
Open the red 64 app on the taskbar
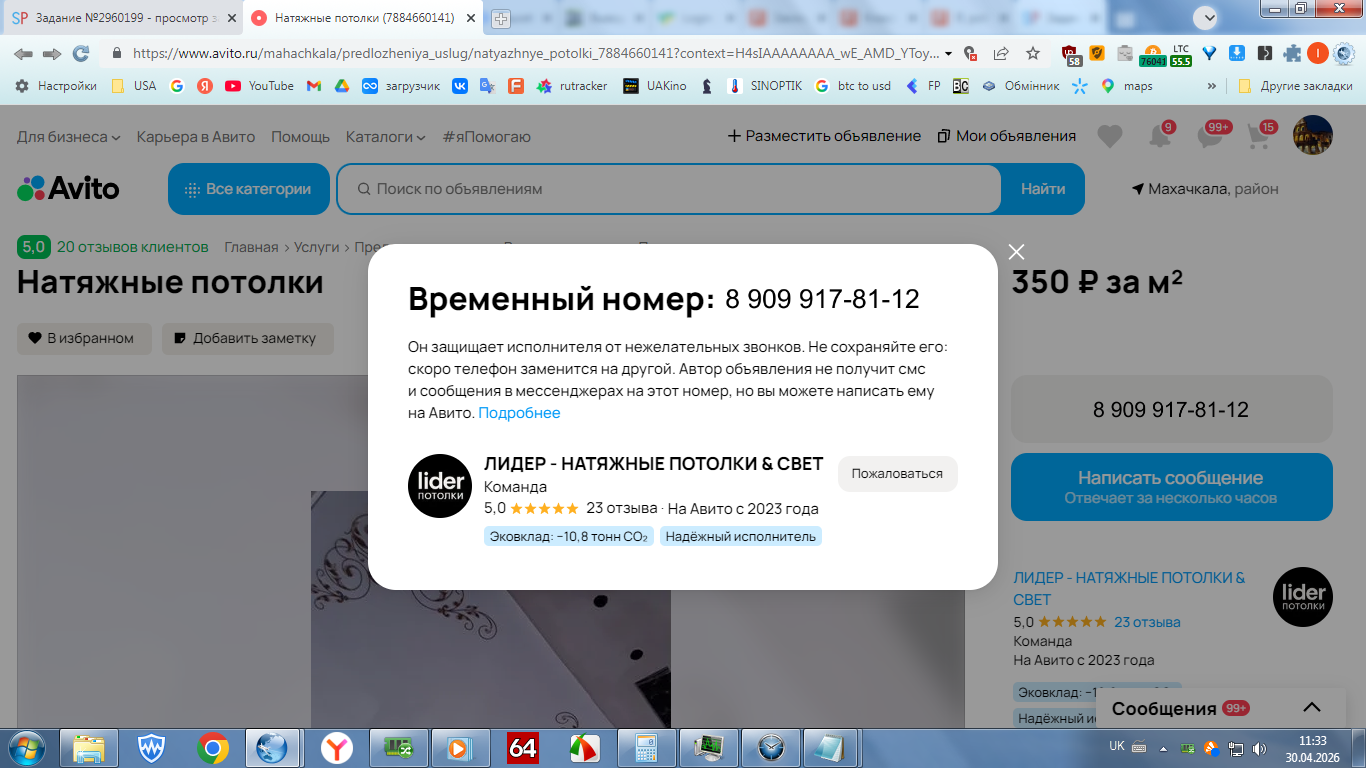(x=523, y=747)
